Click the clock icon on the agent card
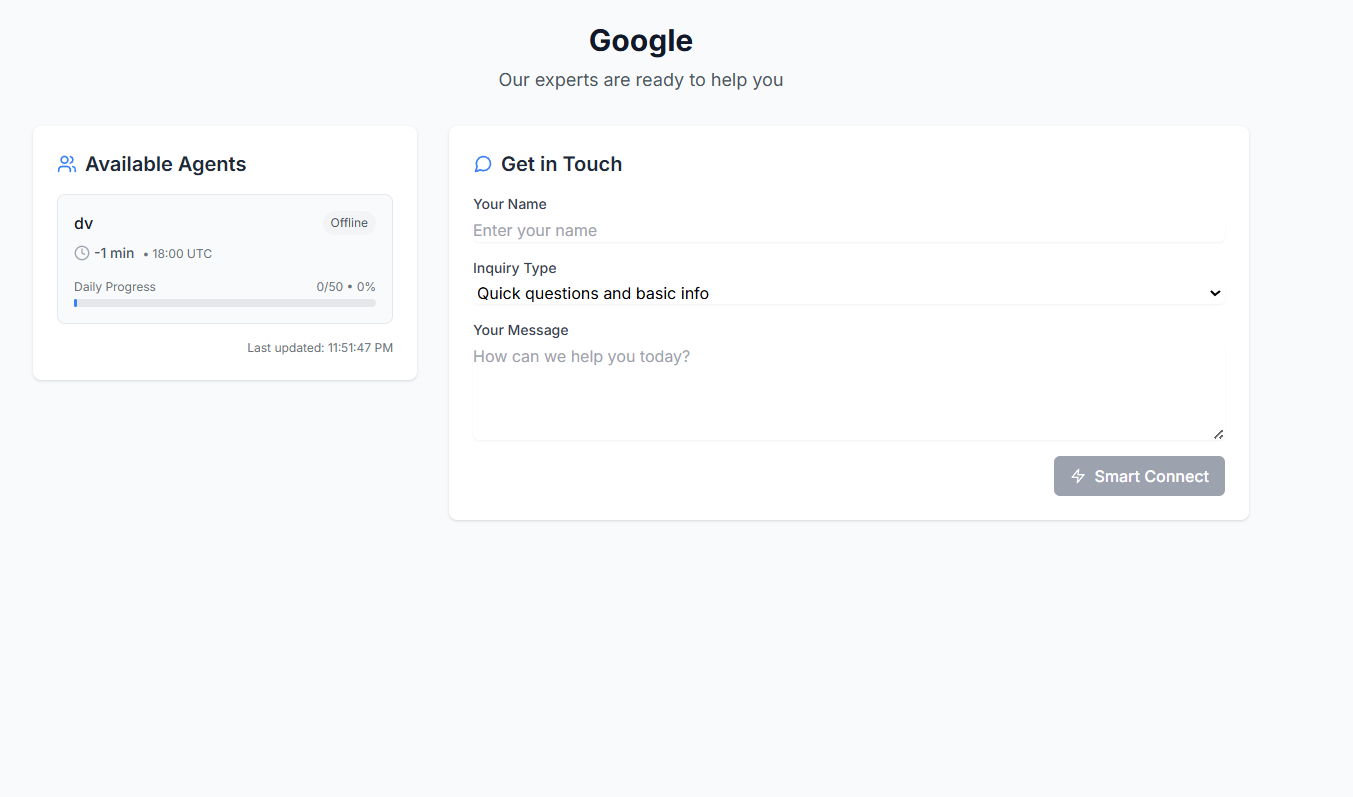1353x797 pixels. (x=81, y=253)
